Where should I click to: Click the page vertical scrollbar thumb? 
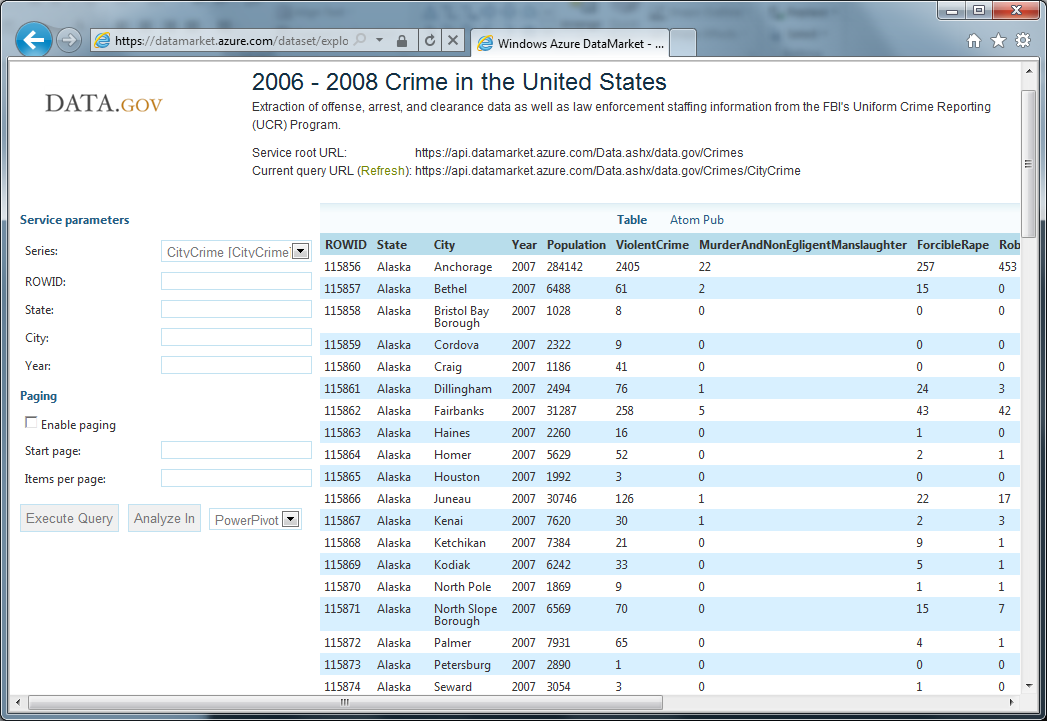click(x=1028, y=164)
